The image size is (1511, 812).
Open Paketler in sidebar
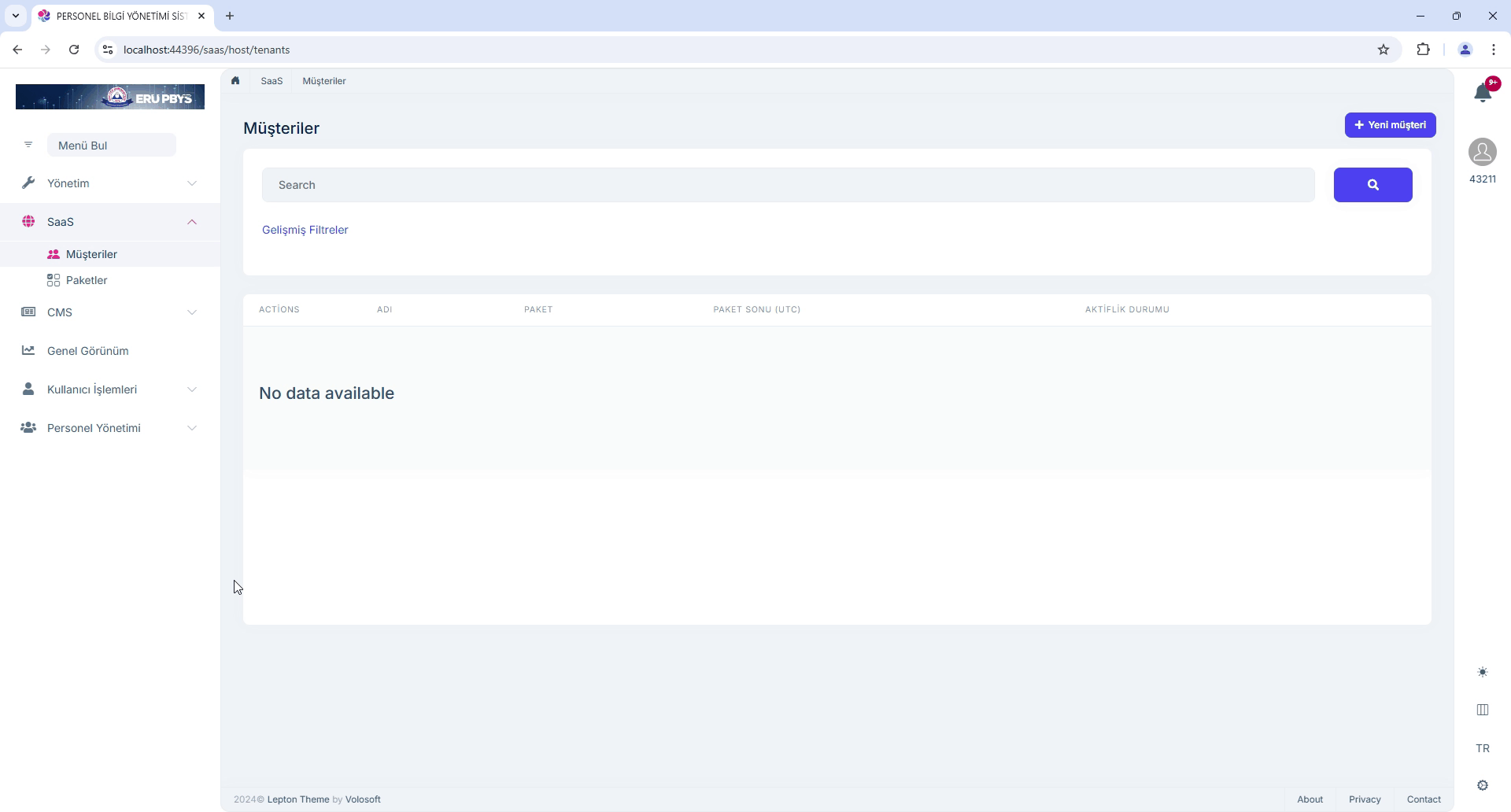point(87,280)
